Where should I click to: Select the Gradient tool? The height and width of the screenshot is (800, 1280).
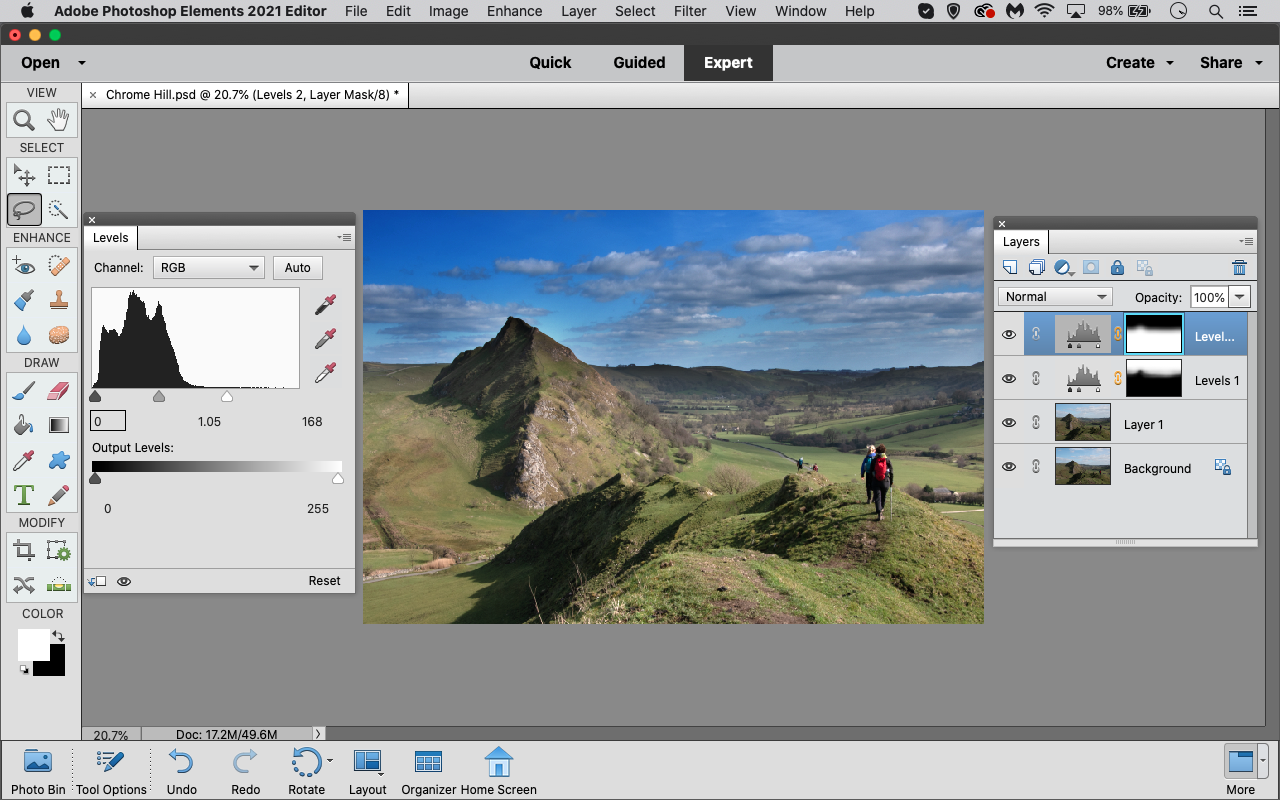(x=59, y=425)
